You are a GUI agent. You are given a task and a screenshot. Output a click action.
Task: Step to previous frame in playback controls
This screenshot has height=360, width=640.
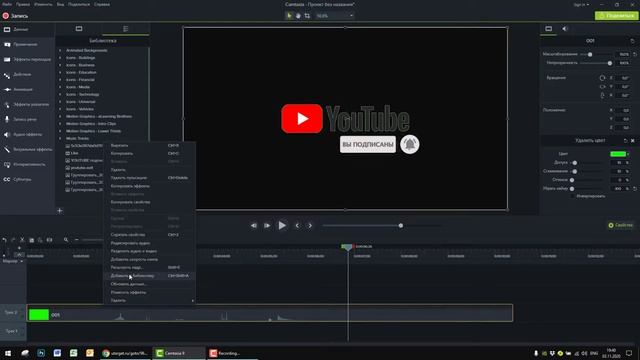(253, 225)
